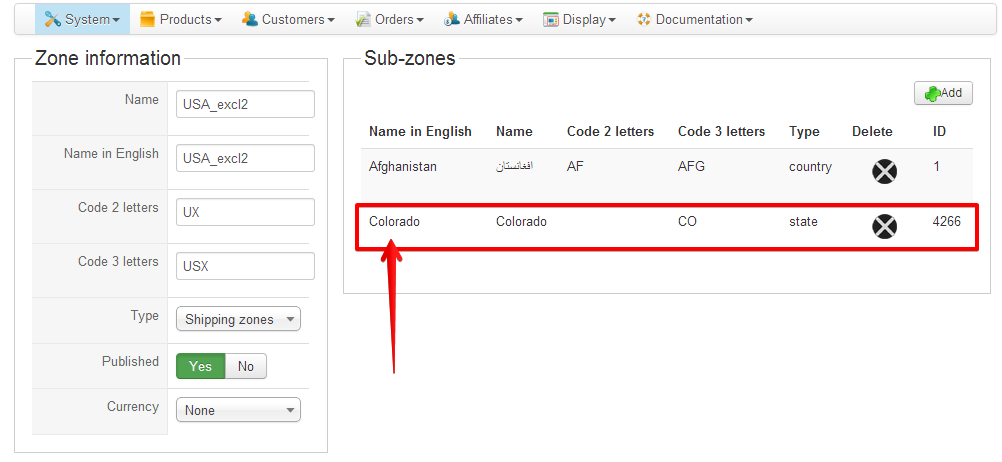Delete the Afghanistan sub-zone

[x=884, y=172]
